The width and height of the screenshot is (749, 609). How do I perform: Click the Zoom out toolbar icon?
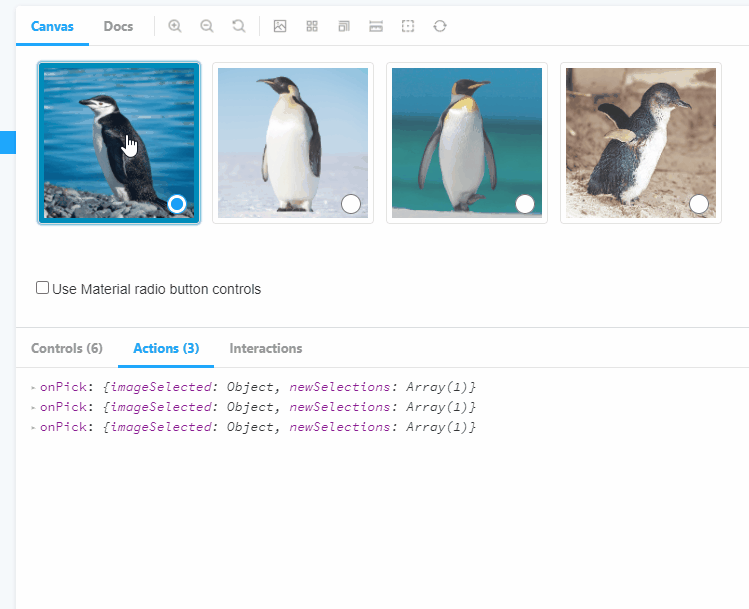click(x=207, y=26)
